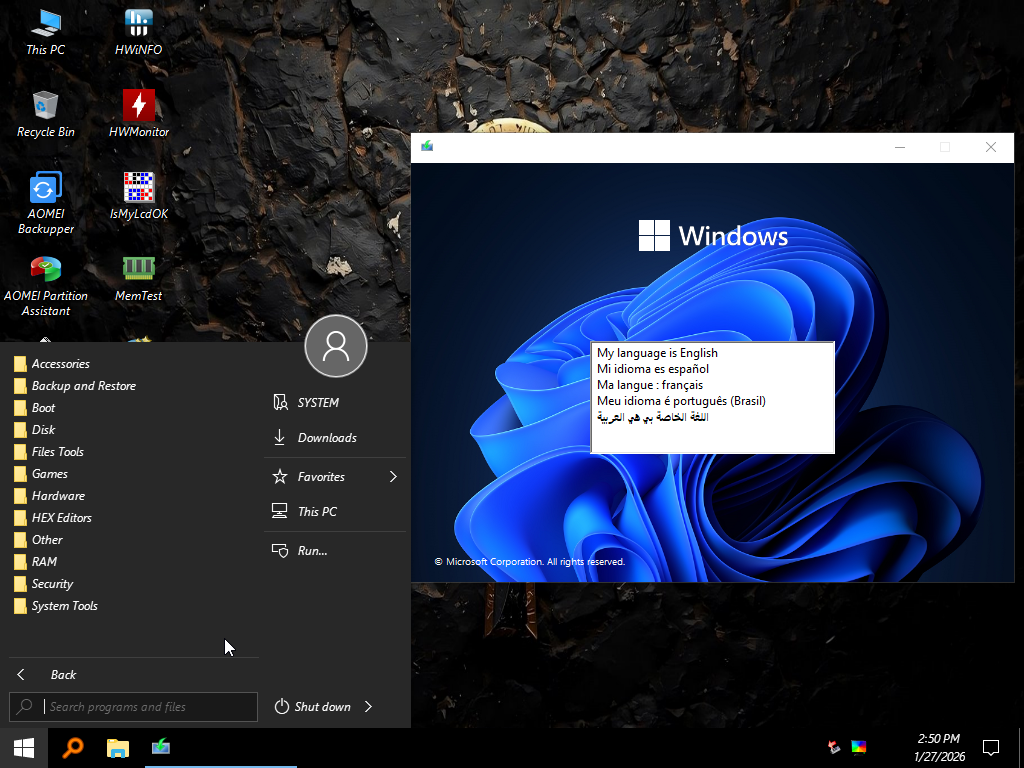Expand the Shut down options arrow

pos(366,706)
